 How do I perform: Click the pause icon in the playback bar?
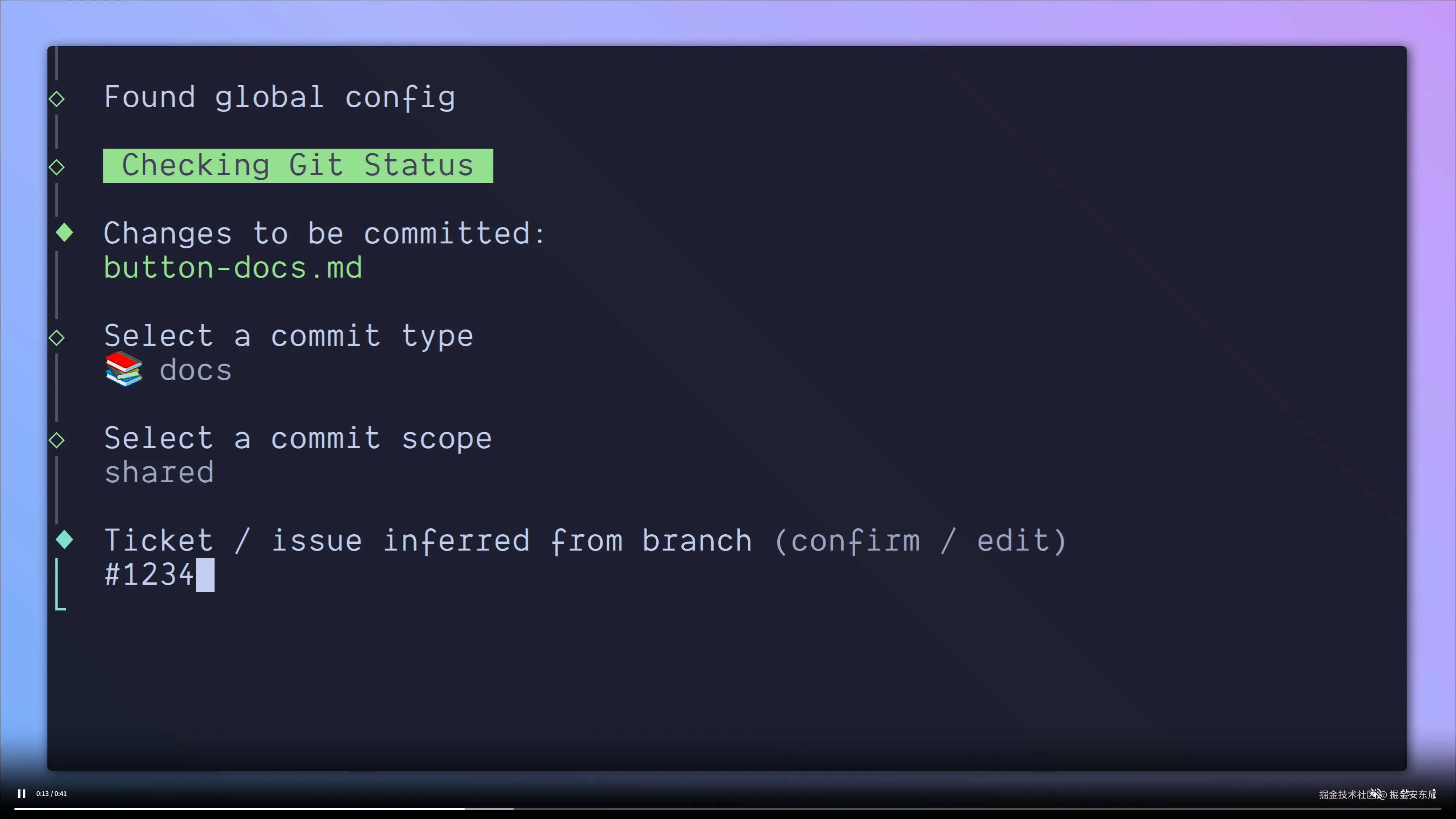pyautogui.click(x=22, y=793)
